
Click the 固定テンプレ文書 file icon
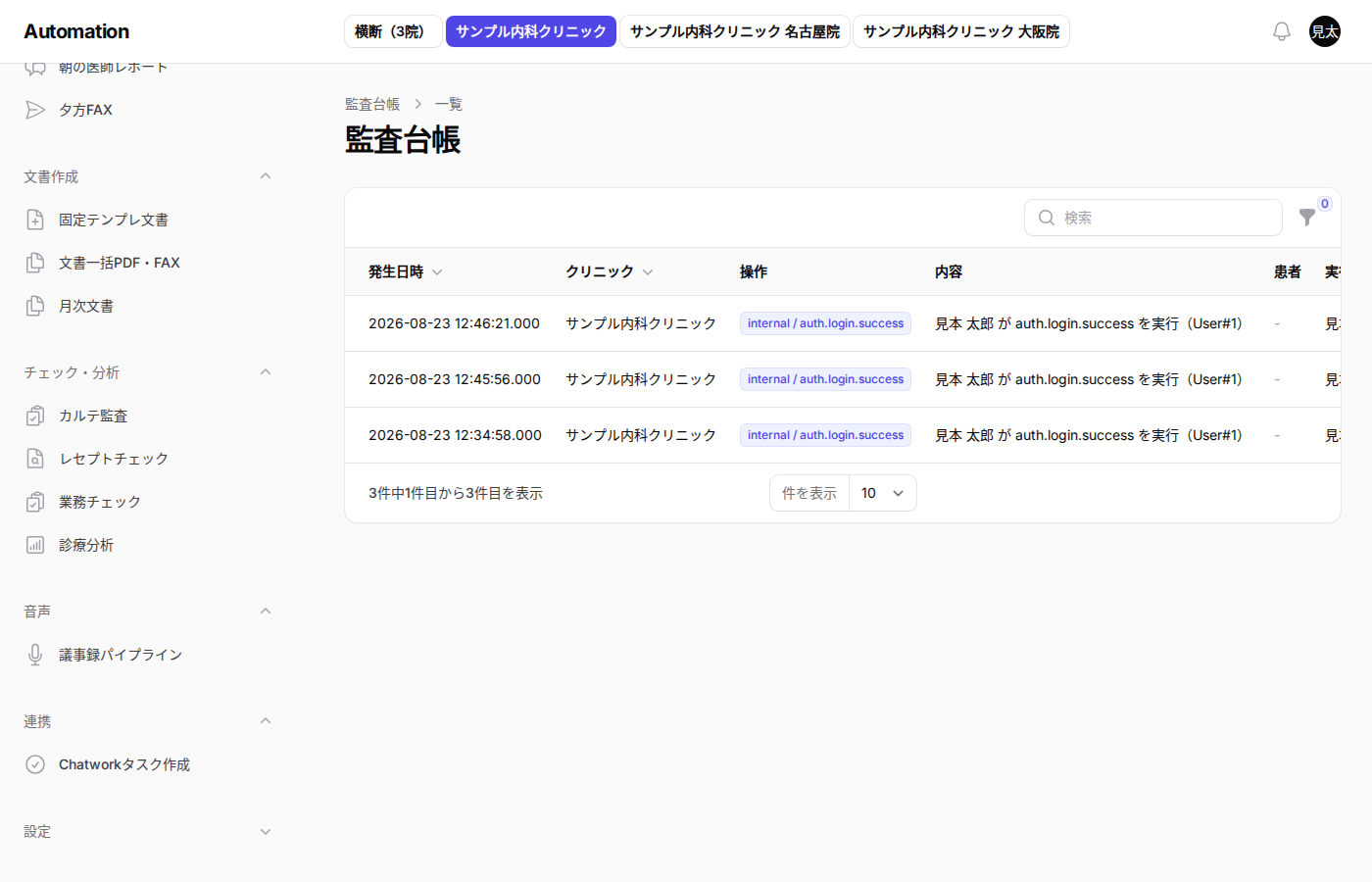35,220
